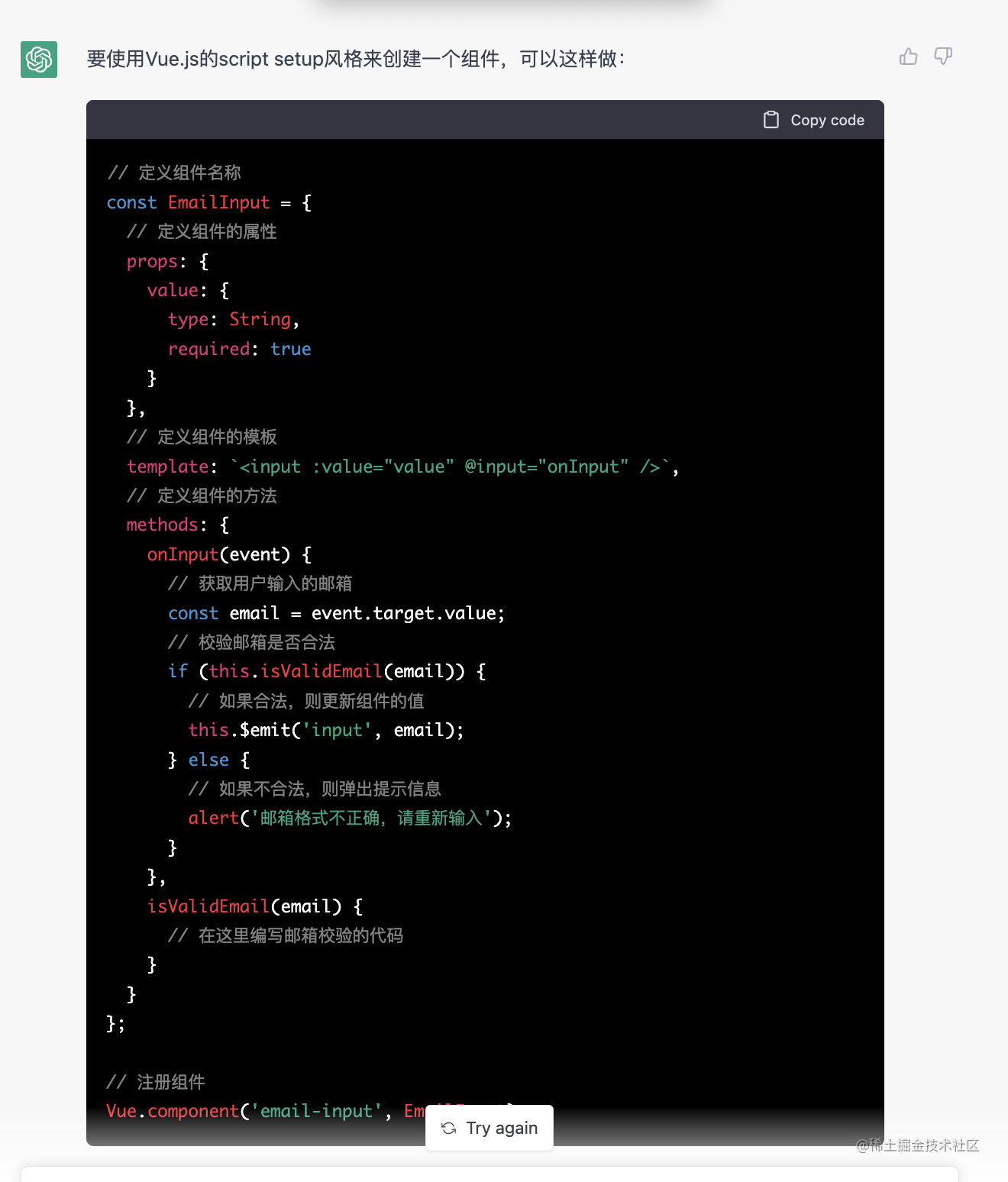Click the 'props: {' code line

click(x=168, y=261)
